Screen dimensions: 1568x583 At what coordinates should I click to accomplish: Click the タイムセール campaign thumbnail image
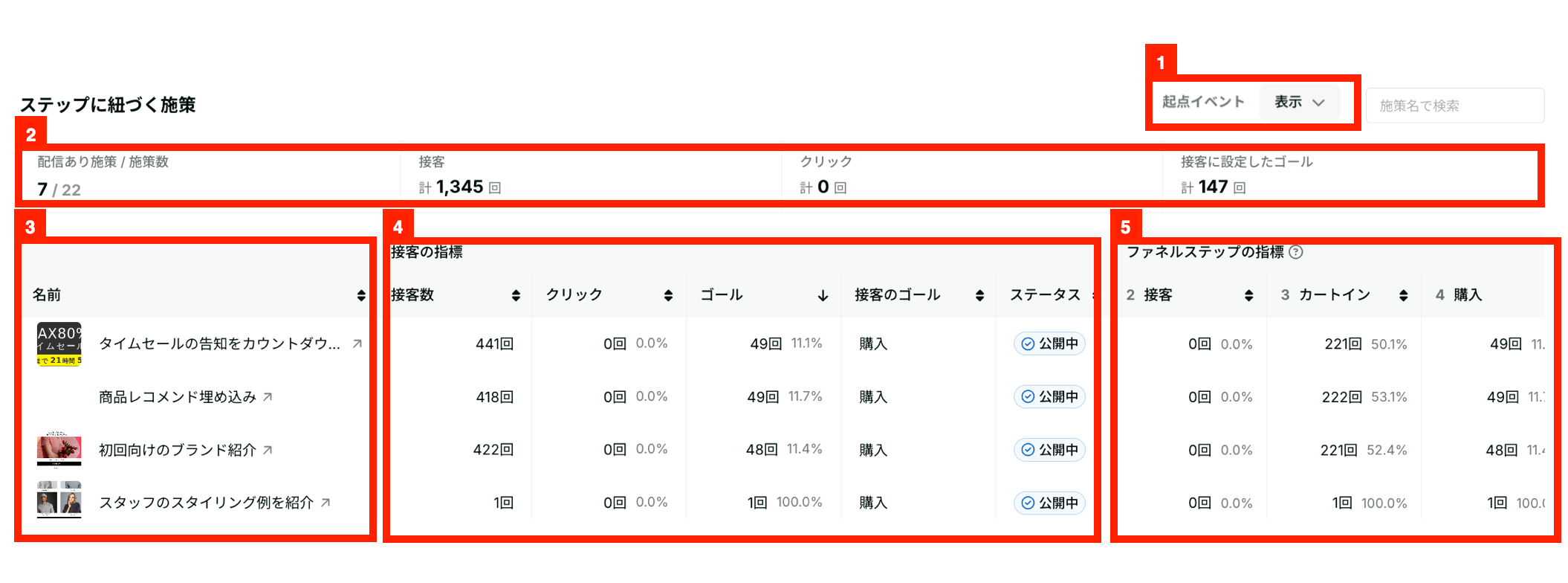point(59,344)
